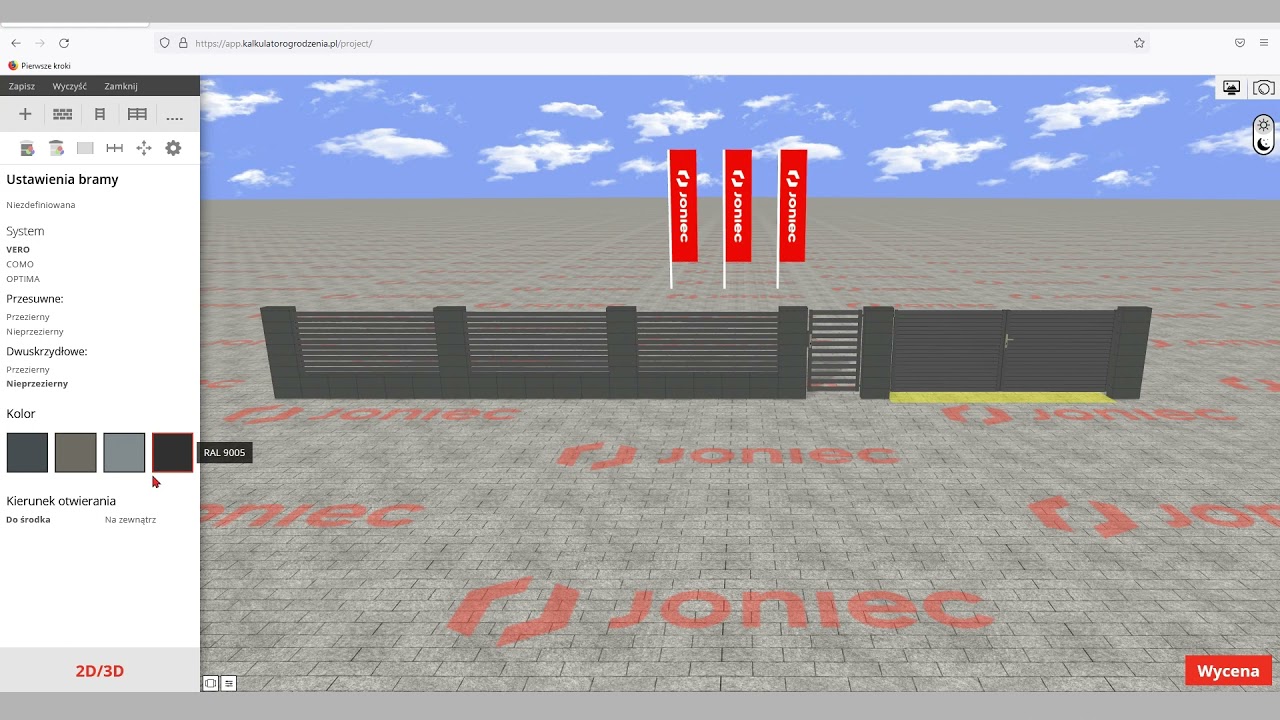Click the narrow wicket gate in the 3D scene
This screenshot has height=720, width=1280.
click(x=834, y=350)
